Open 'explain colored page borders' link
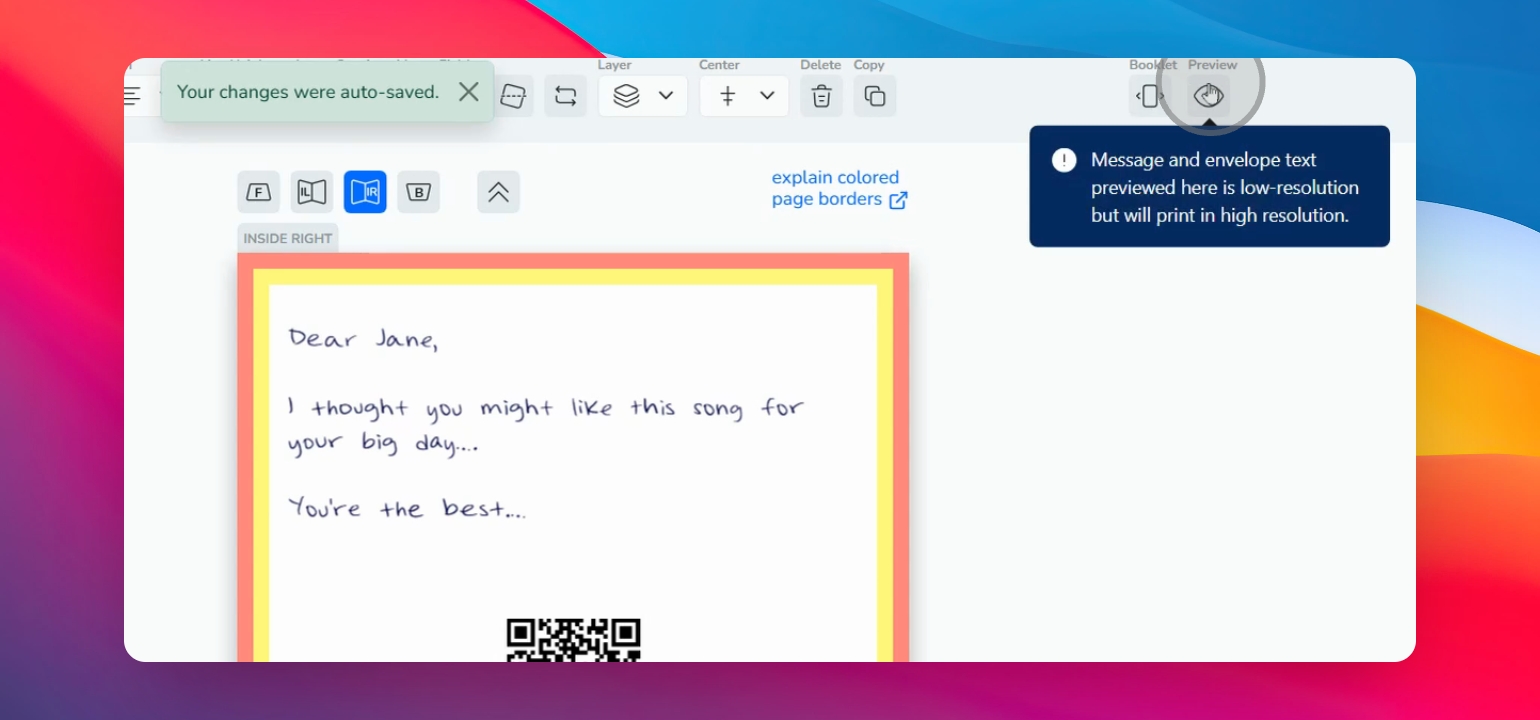Image resolution: width=1540 pixels, height=720 pixels. [838, 188]
